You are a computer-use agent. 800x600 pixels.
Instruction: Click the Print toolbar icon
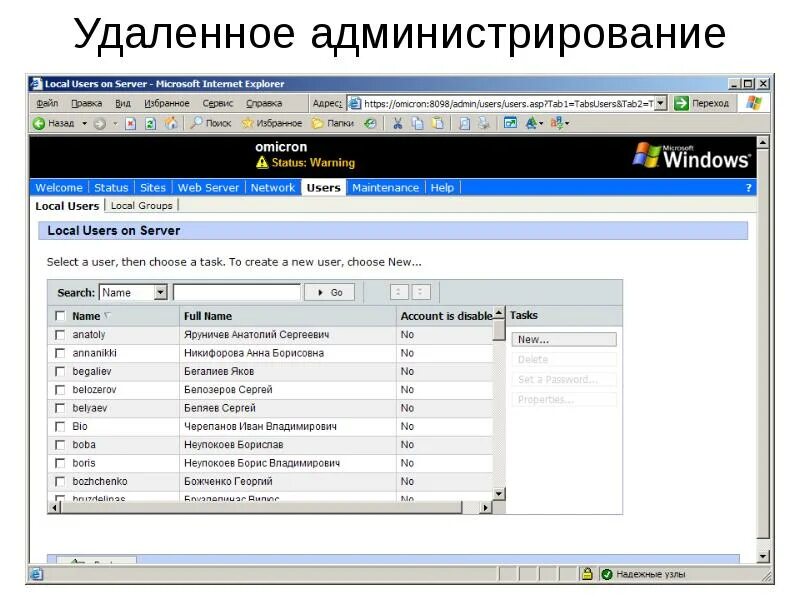(484, 123)
